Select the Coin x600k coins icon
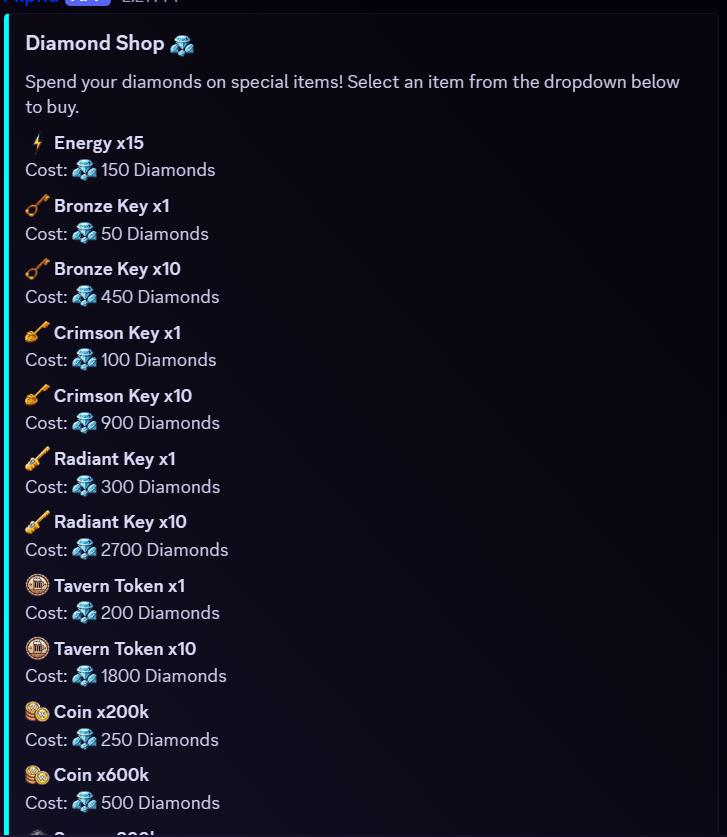This screenshot has height=837, width=727. point(37,775)
